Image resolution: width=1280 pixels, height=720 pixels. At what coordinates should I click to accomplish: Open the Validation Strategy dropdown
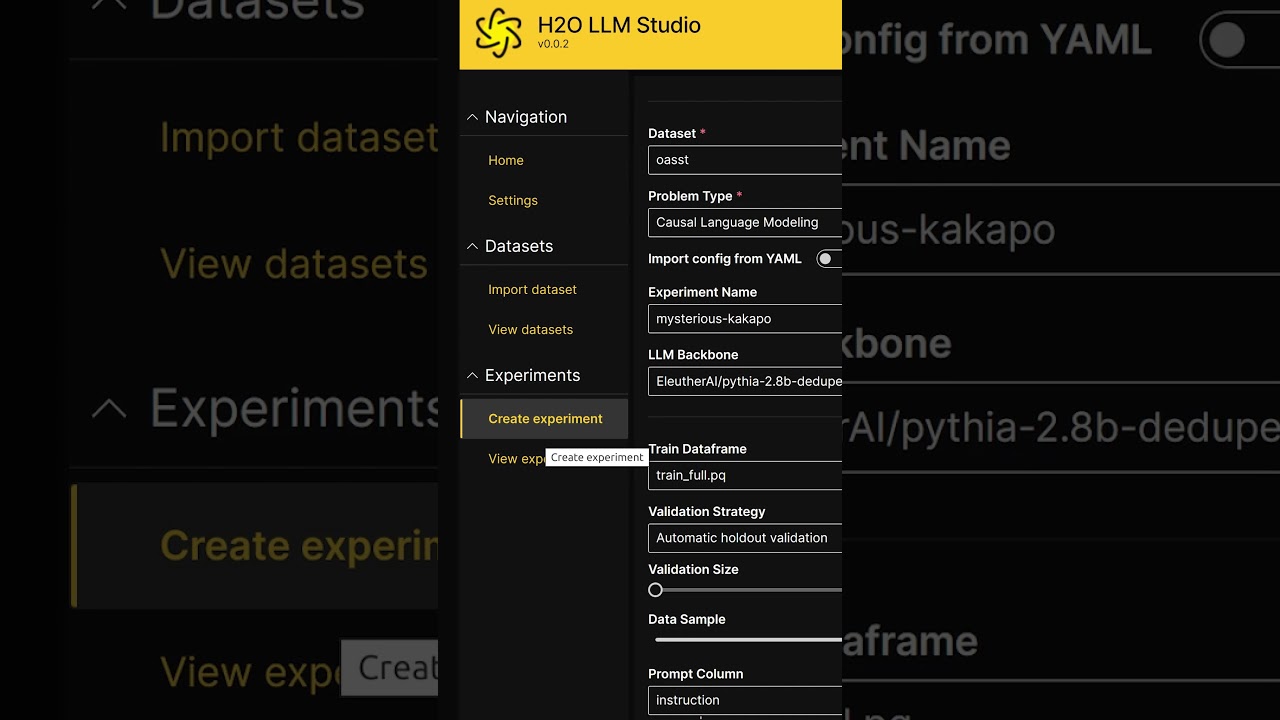point(745,538)
